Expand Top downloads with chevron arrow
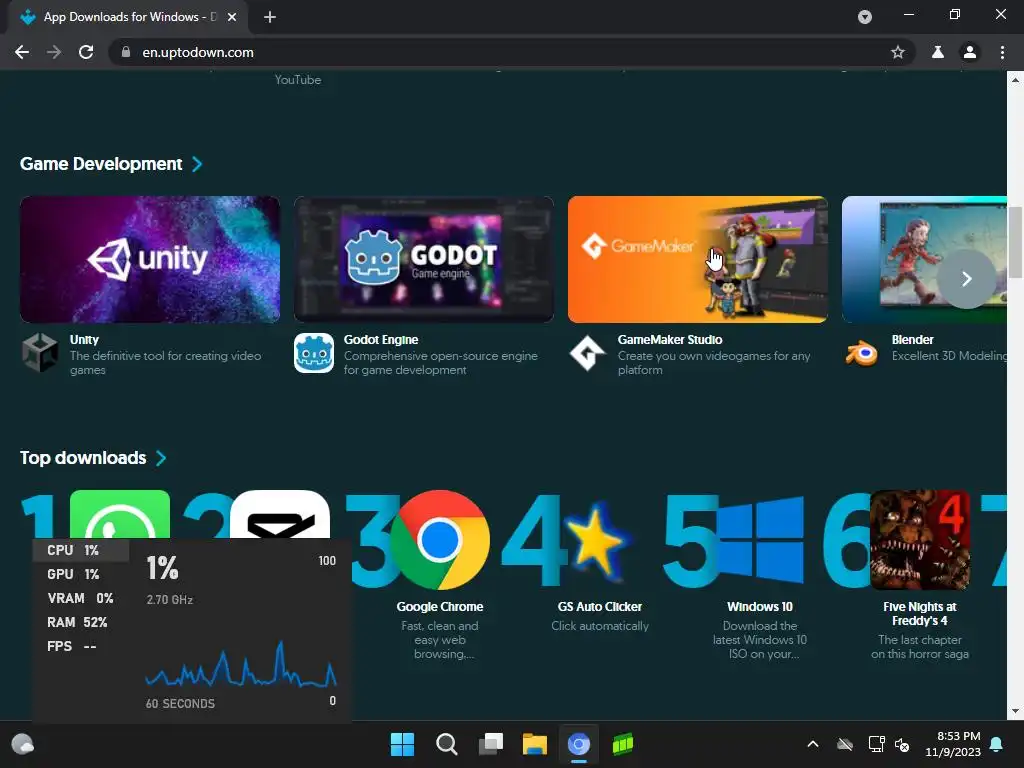The image size is (1024, 768). pyautogui.click(x=161, y=458)
